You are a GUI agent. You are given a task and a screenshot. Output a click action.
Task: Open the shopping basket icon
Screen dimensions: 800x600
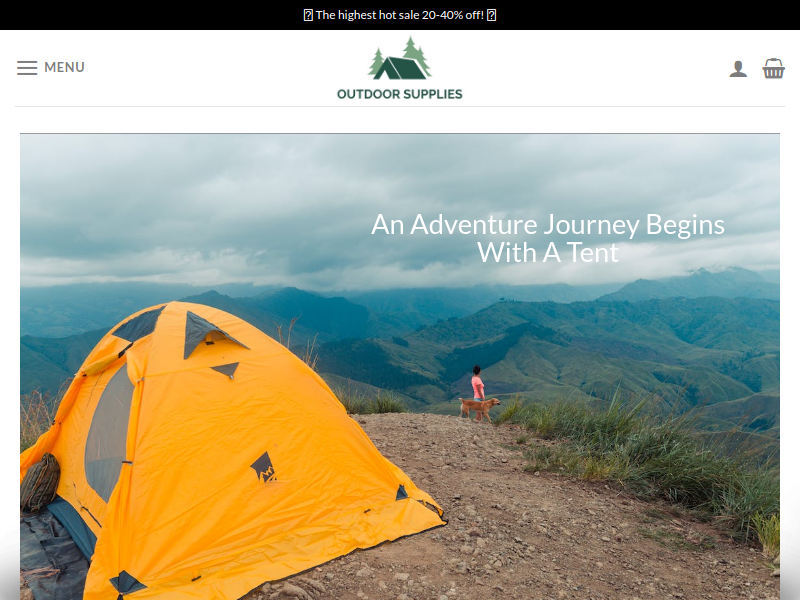773,68
